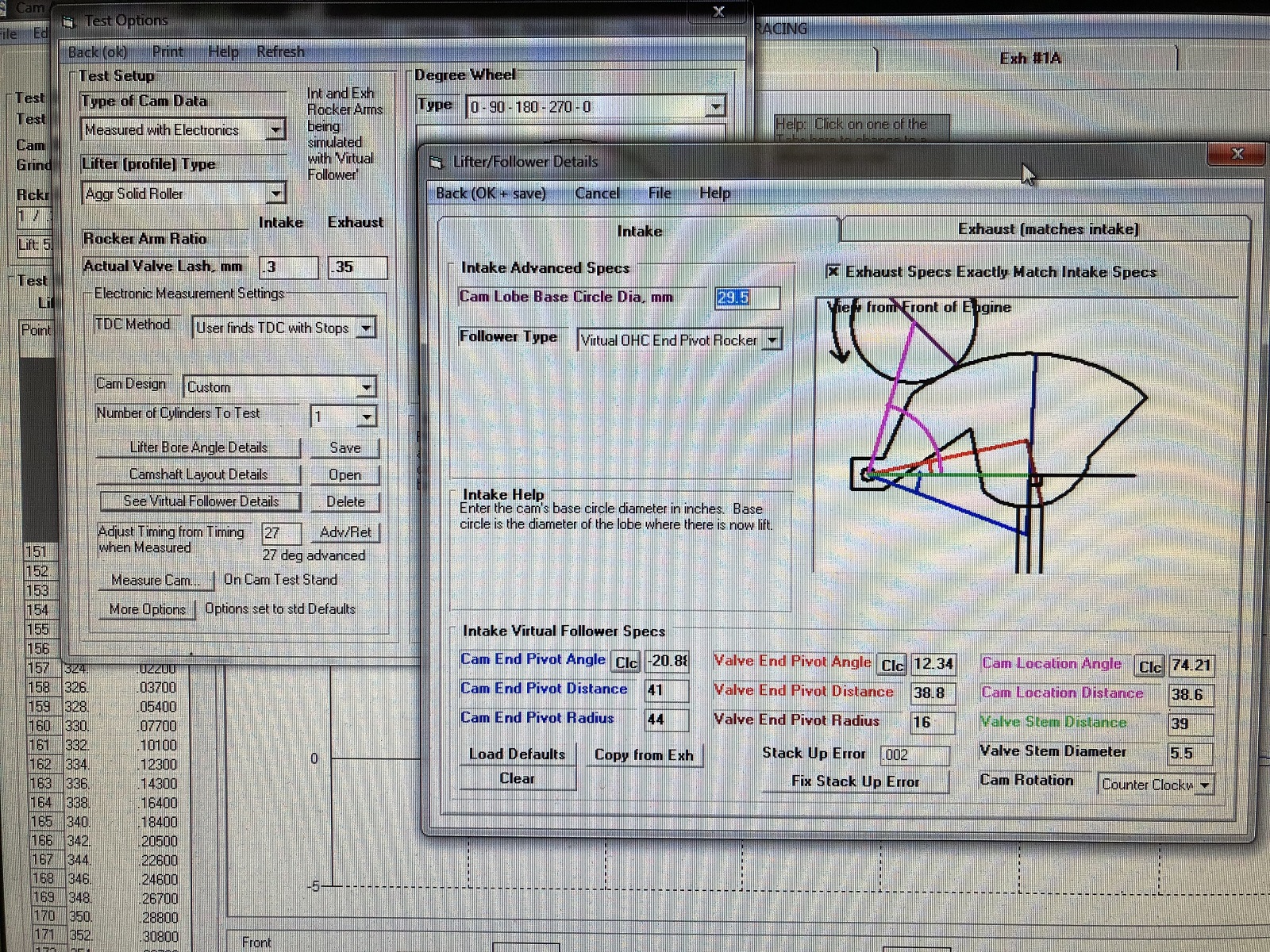This screenshot has width=1270, height=952.
Task: Click the Test Options window title icon
Action: click(x=69, y=21)
